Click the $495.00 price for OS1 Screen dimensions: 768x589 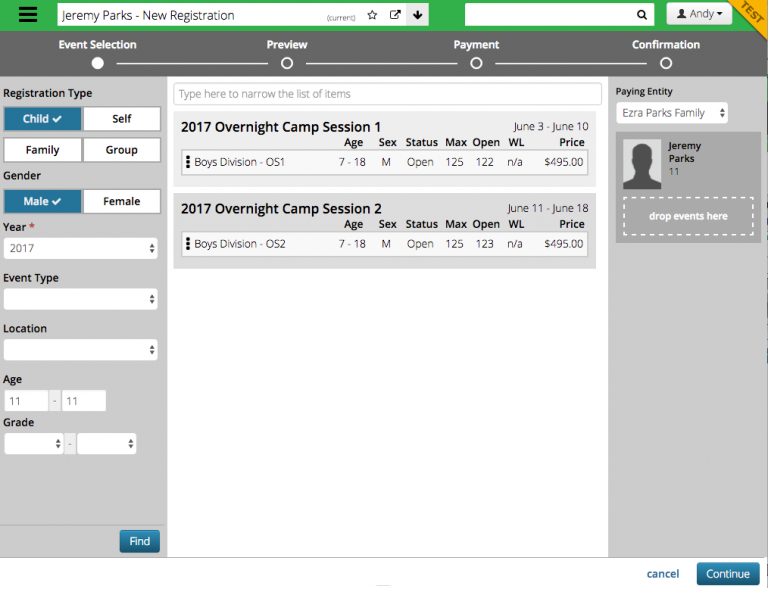[564, 162]
